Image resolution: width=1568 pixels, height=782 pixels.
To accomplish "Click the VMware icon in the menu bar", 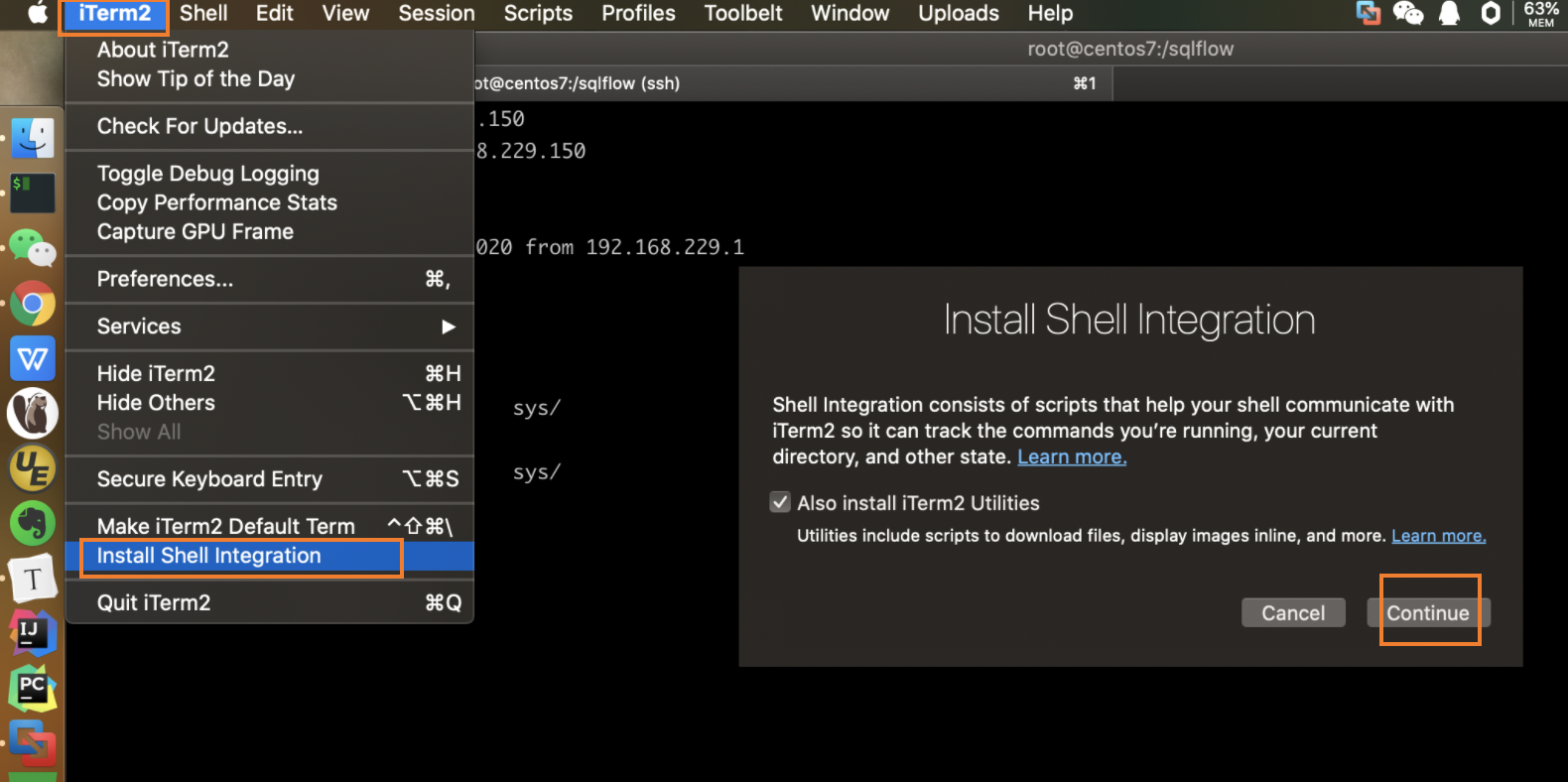I will pos(1369,13).
